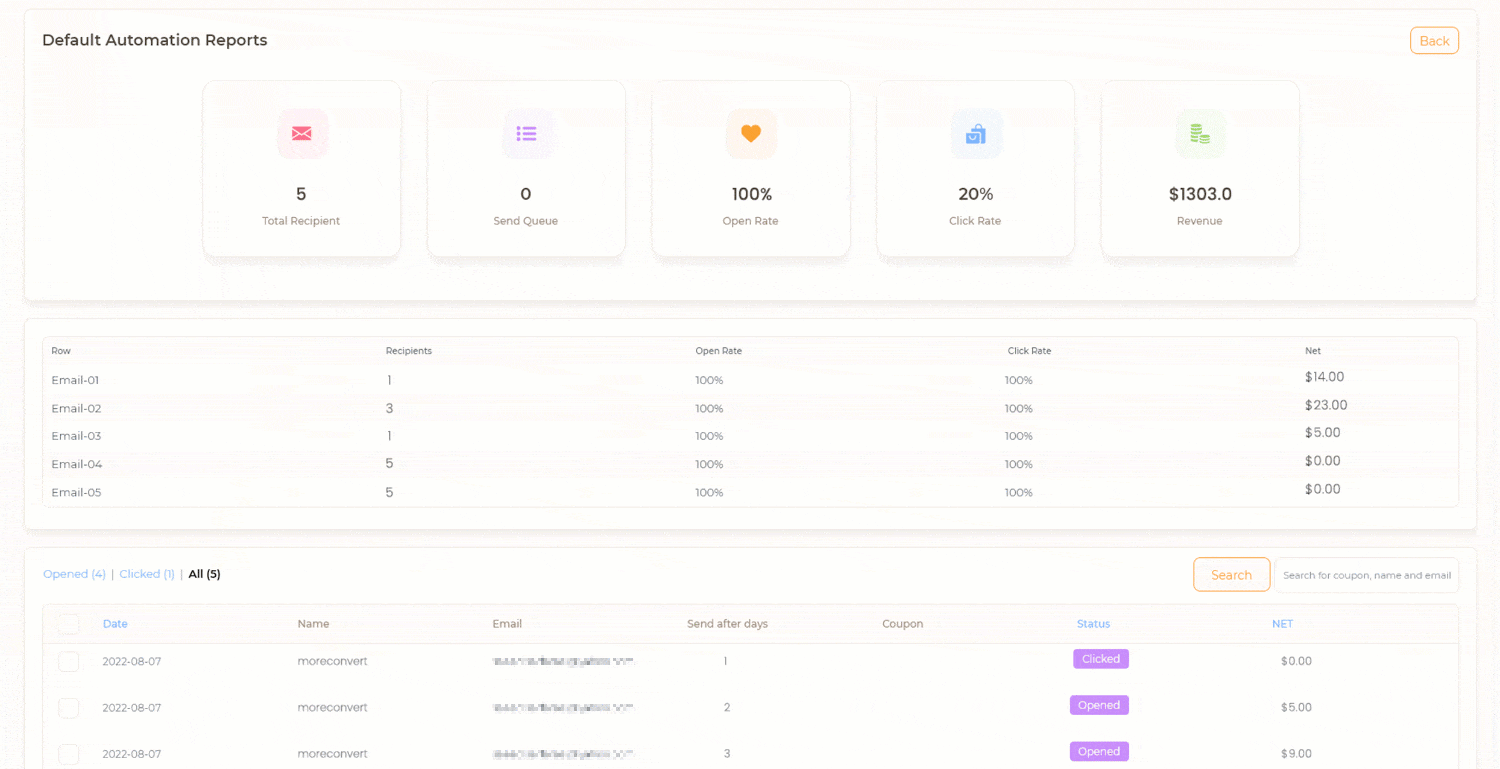This screenshot has height=769, width=1500.
Task: Select checkbox for row with $5.00 NET
Action: (68, 708)
